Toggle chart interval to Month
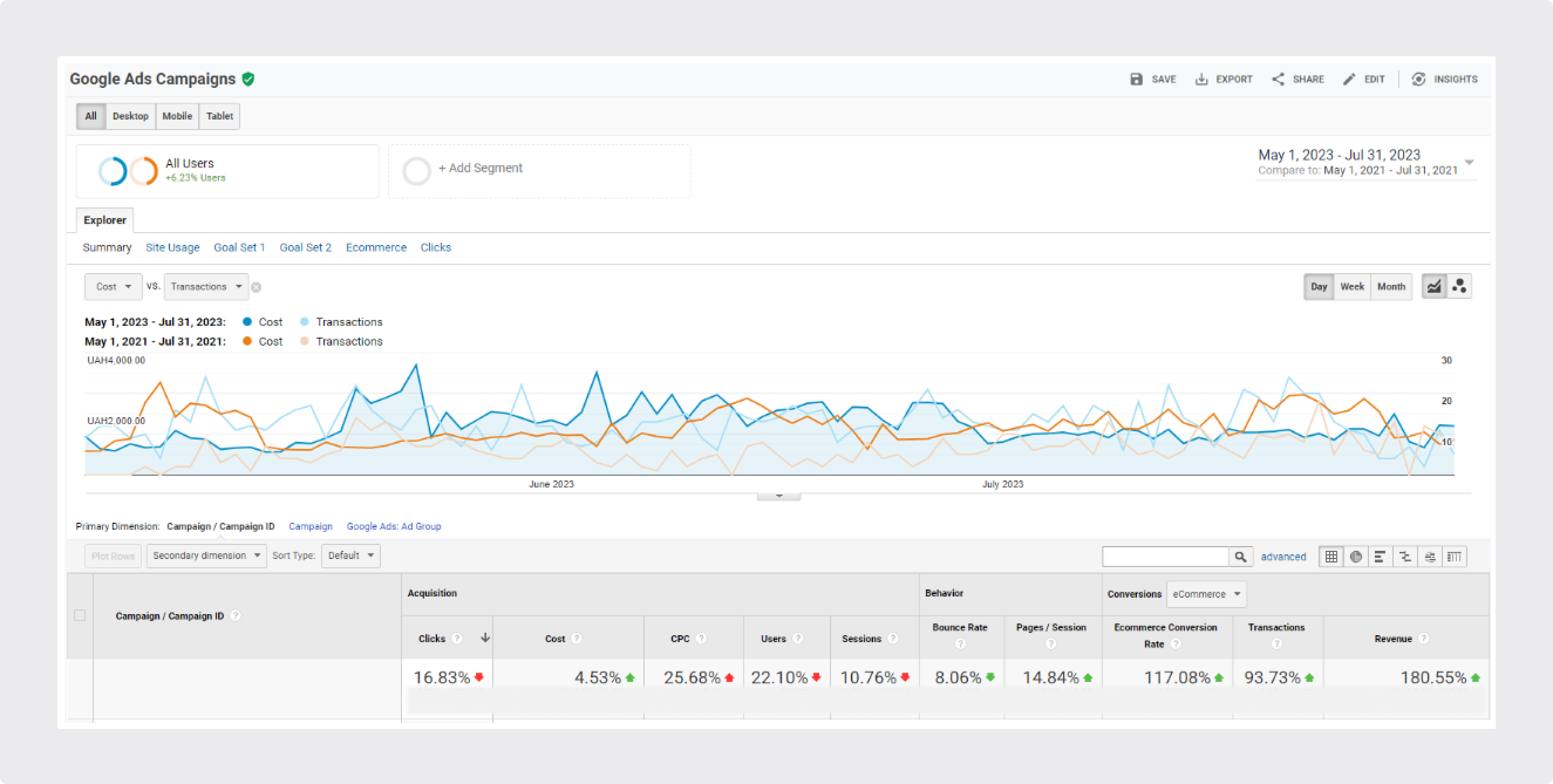The height and width of the screenshot is (784, 1553). tap(1391, 287)
